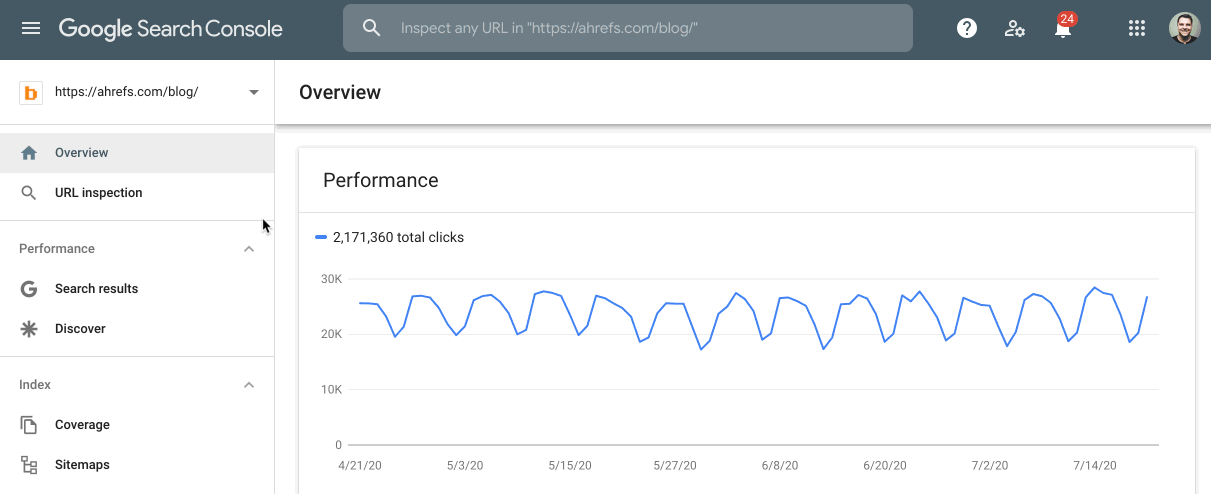The width and height of the screenshot is (1211, 494).
Task: Click the Sitemaps tree icon
Action: [29, 465]
